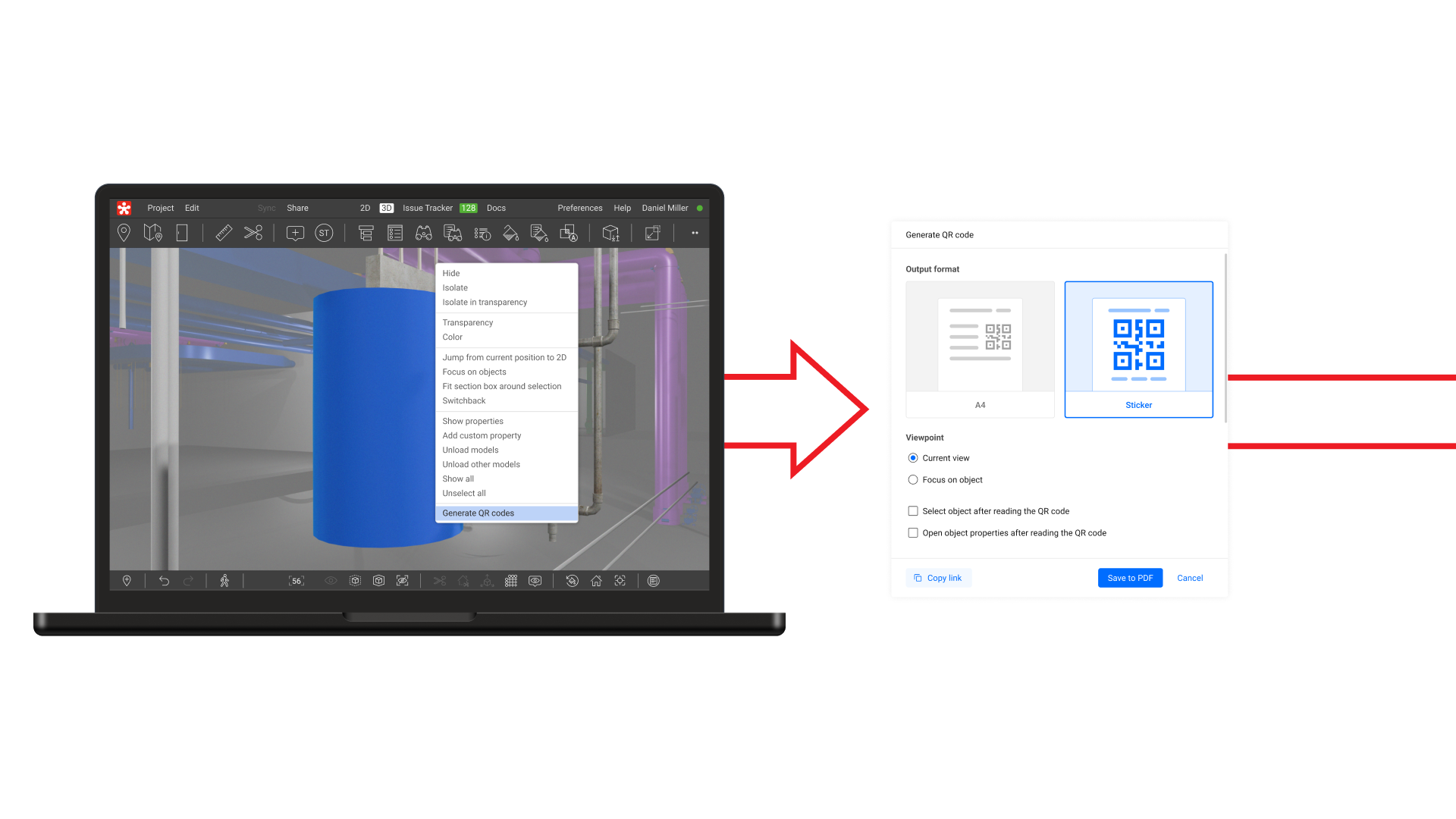
Task: Enable Select object after reading QR code
Action: [913, 511]
